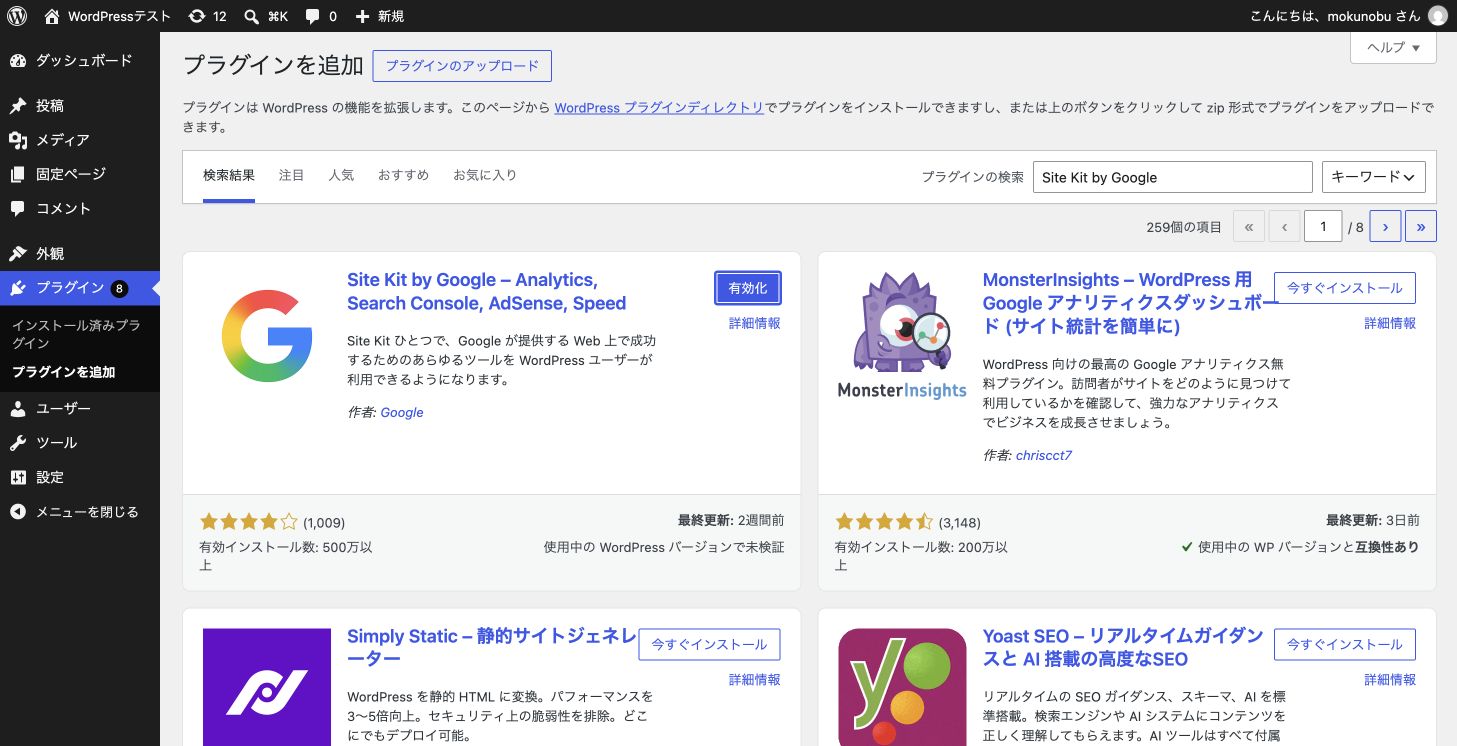Click the Simply Static title link
Screen dimensions: 1457x746
tap(492, 647)
